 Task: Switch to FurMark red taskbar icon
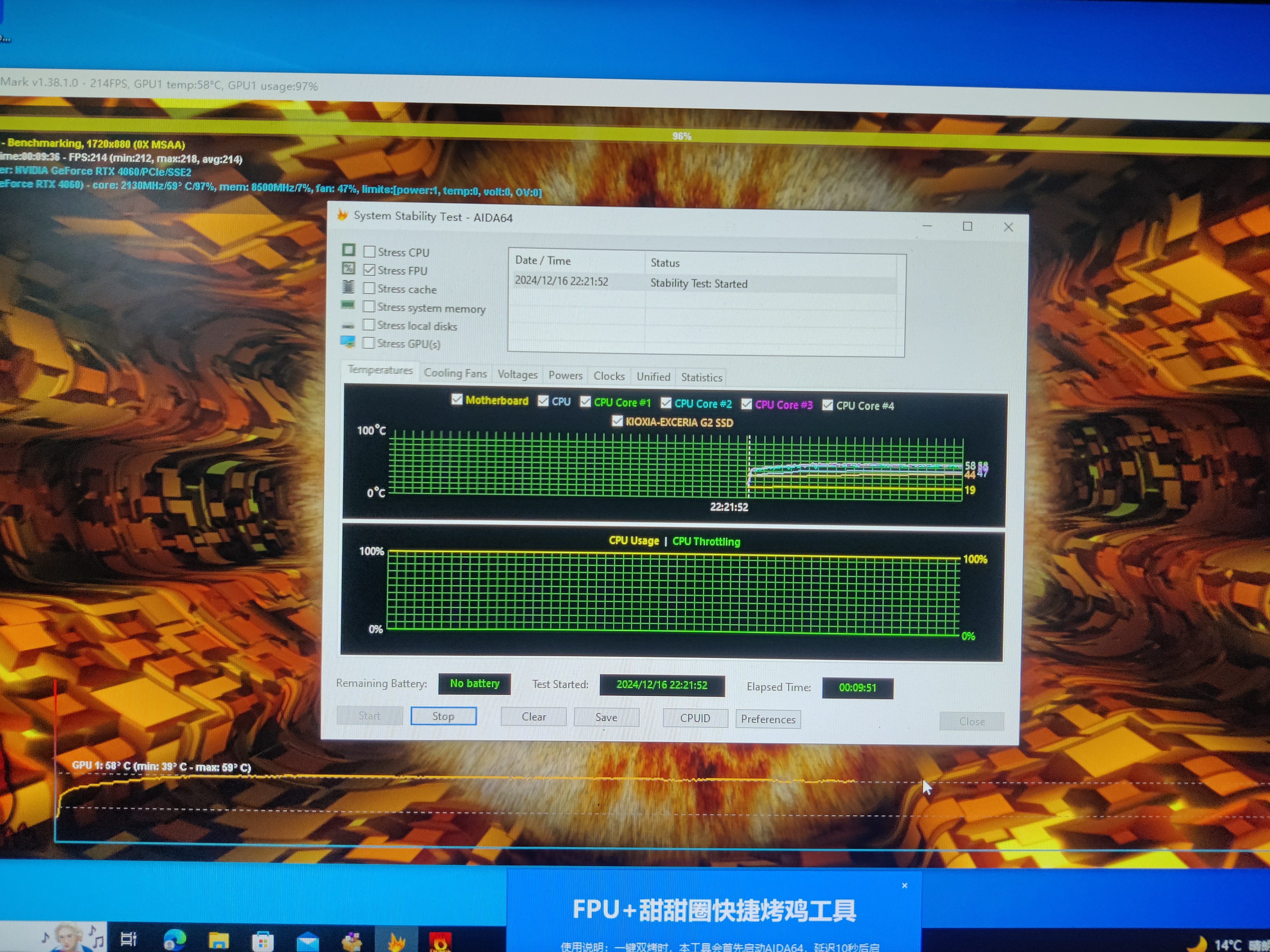[x=440, y=942]
